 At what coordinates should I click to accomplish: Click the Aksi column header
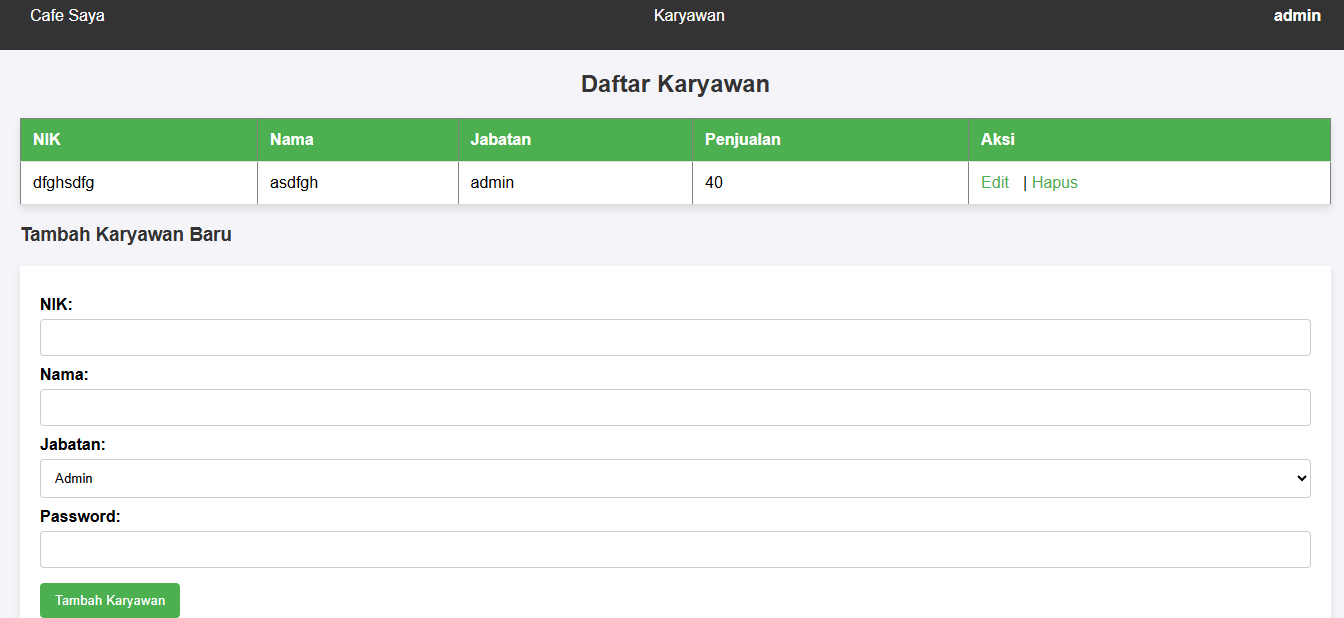tap(998, 140)
